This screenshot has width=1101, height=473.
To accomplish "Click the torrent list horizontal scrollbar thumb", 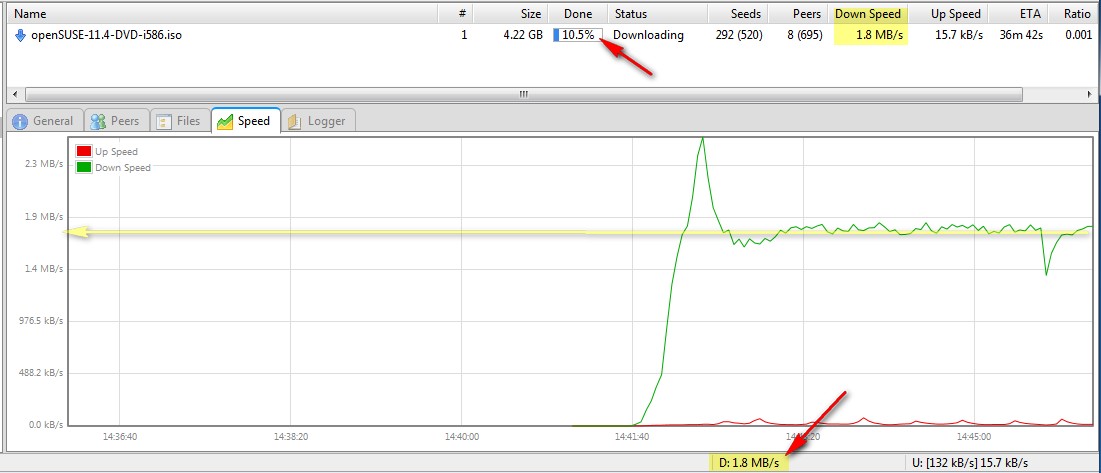I will tap(523, 94).
